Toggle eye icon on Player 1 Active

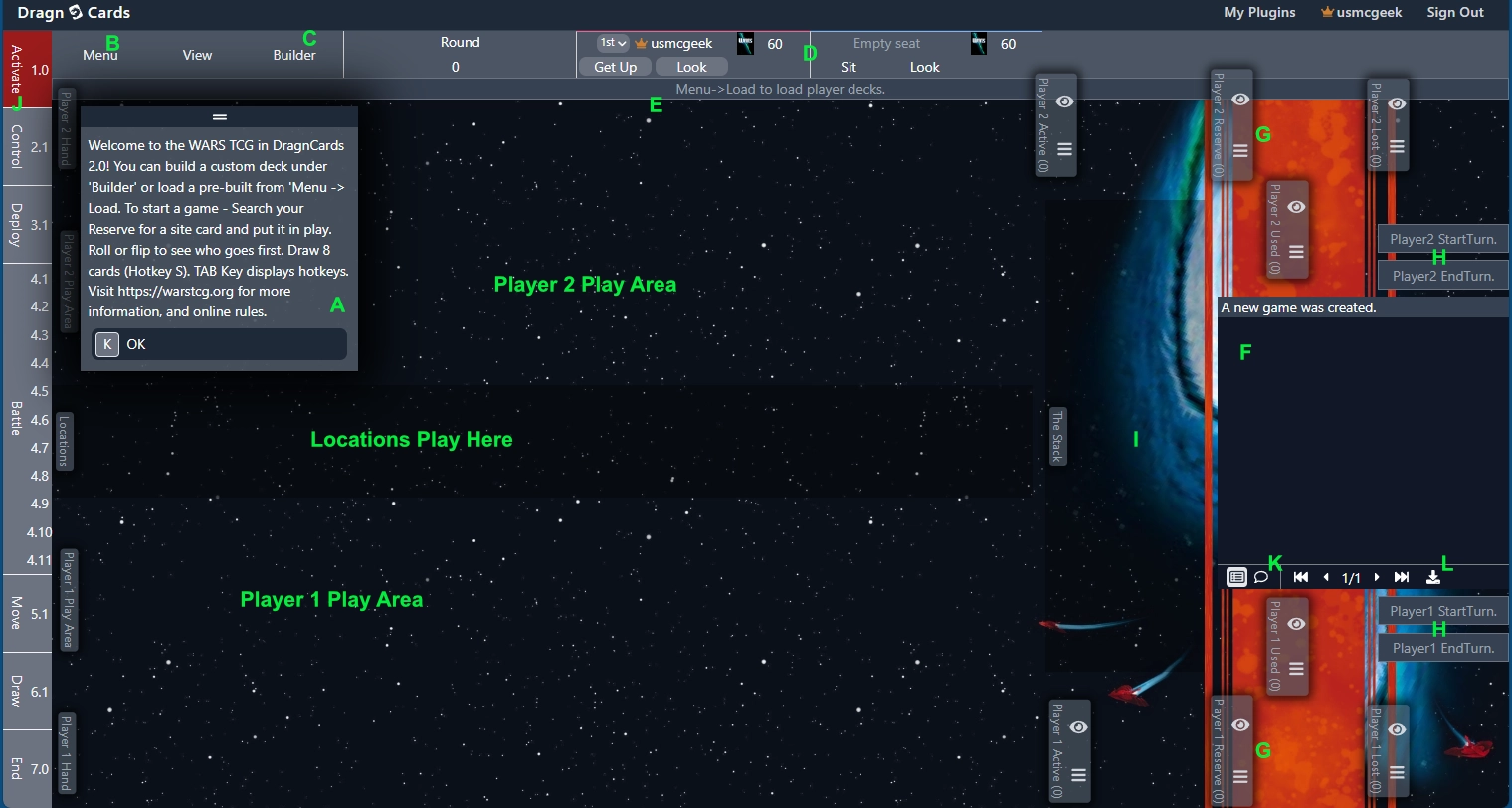click(x=1078, y=727)
